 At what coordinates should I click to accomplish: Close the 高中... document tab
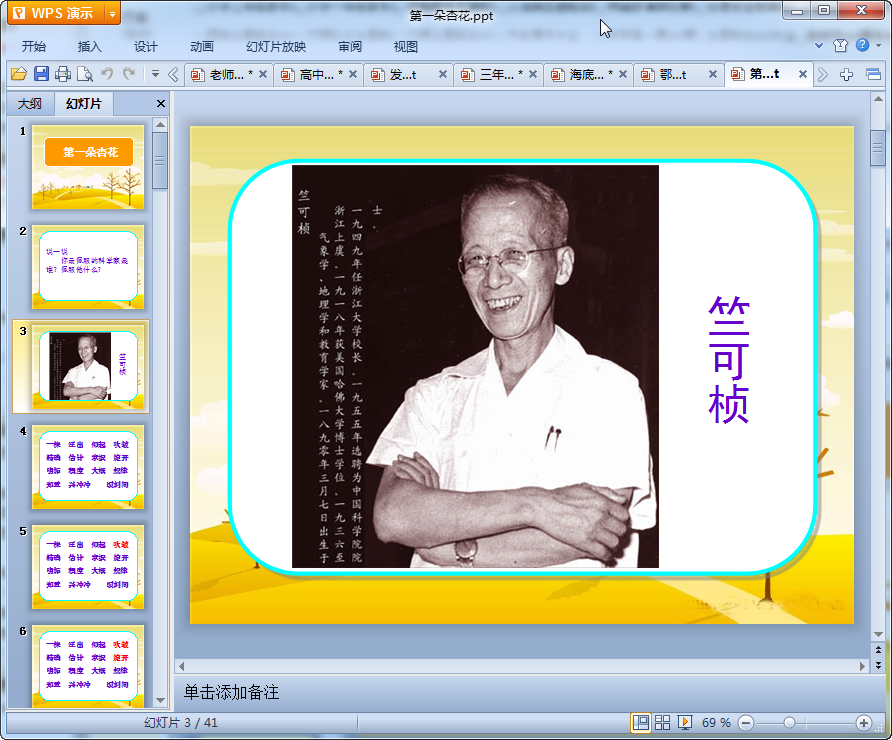point(353,74)
